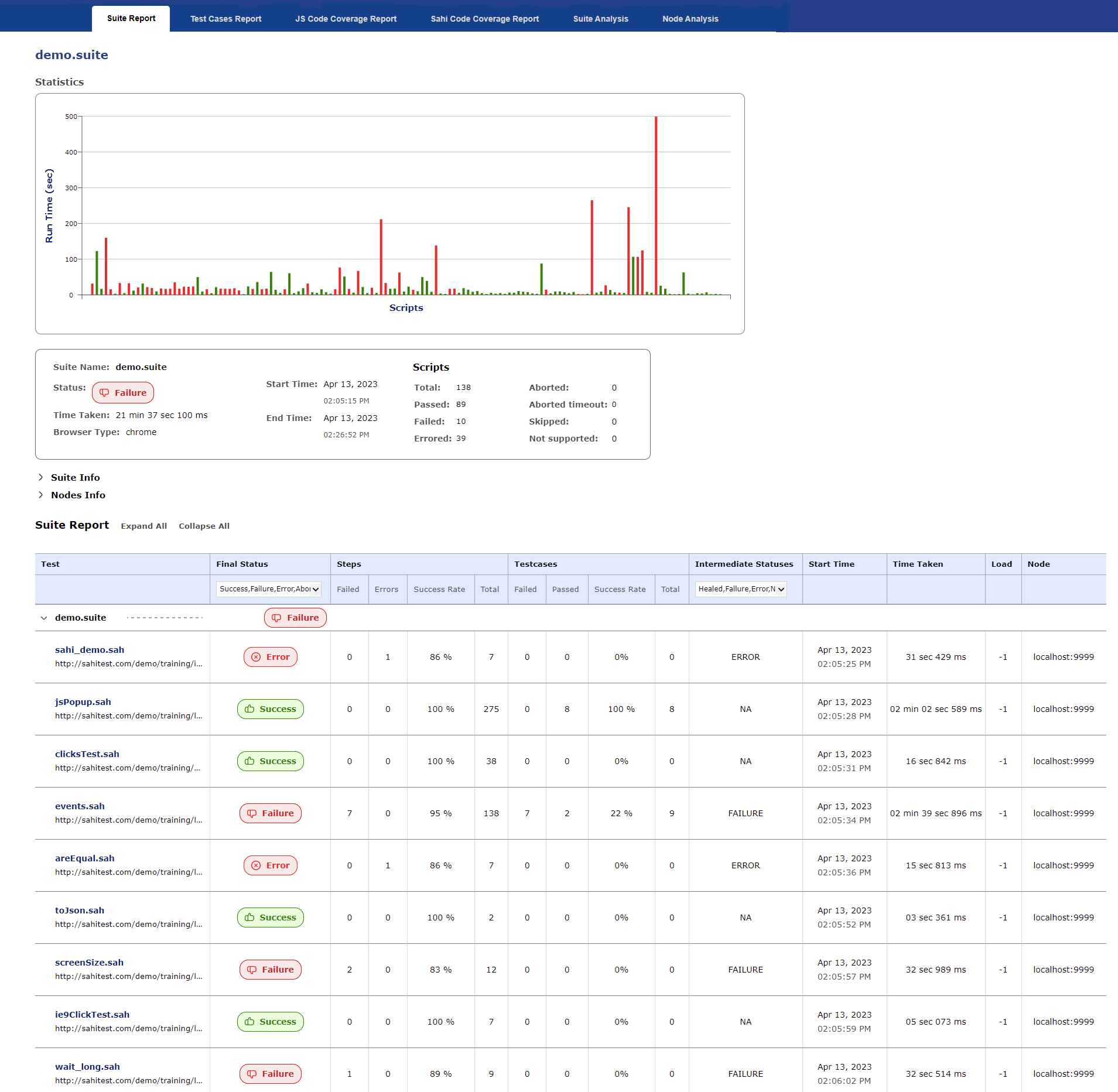Open the Node Analysis tab
Image resolution: width=1118 pixels, height=1092 pixels.
coord(690,19)
